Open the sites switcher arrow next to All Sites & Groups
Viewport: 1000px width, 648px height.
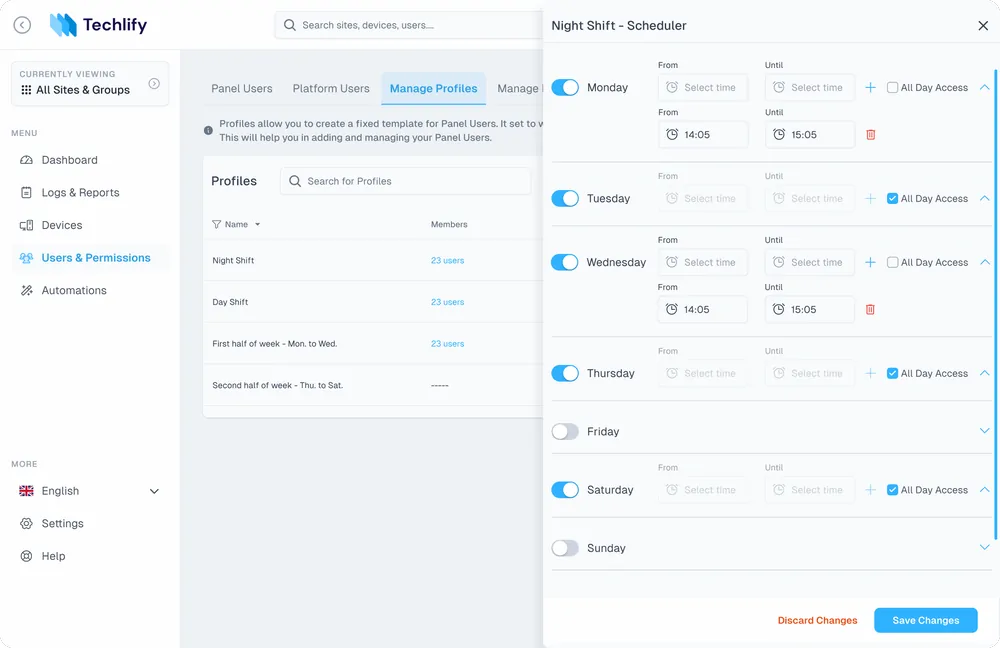[154, 84]
